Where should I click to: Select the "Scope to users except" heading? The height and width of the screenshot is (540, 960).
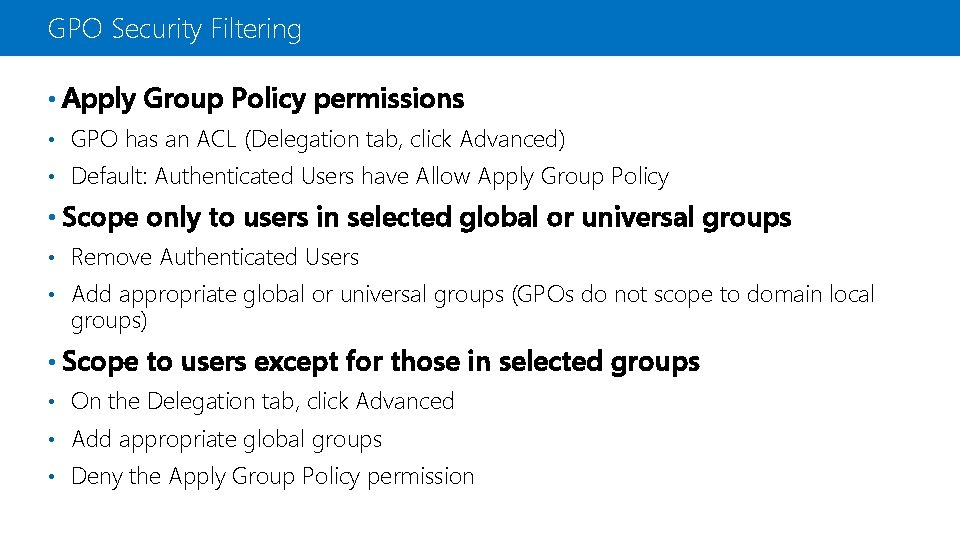(x=380, y=361)
